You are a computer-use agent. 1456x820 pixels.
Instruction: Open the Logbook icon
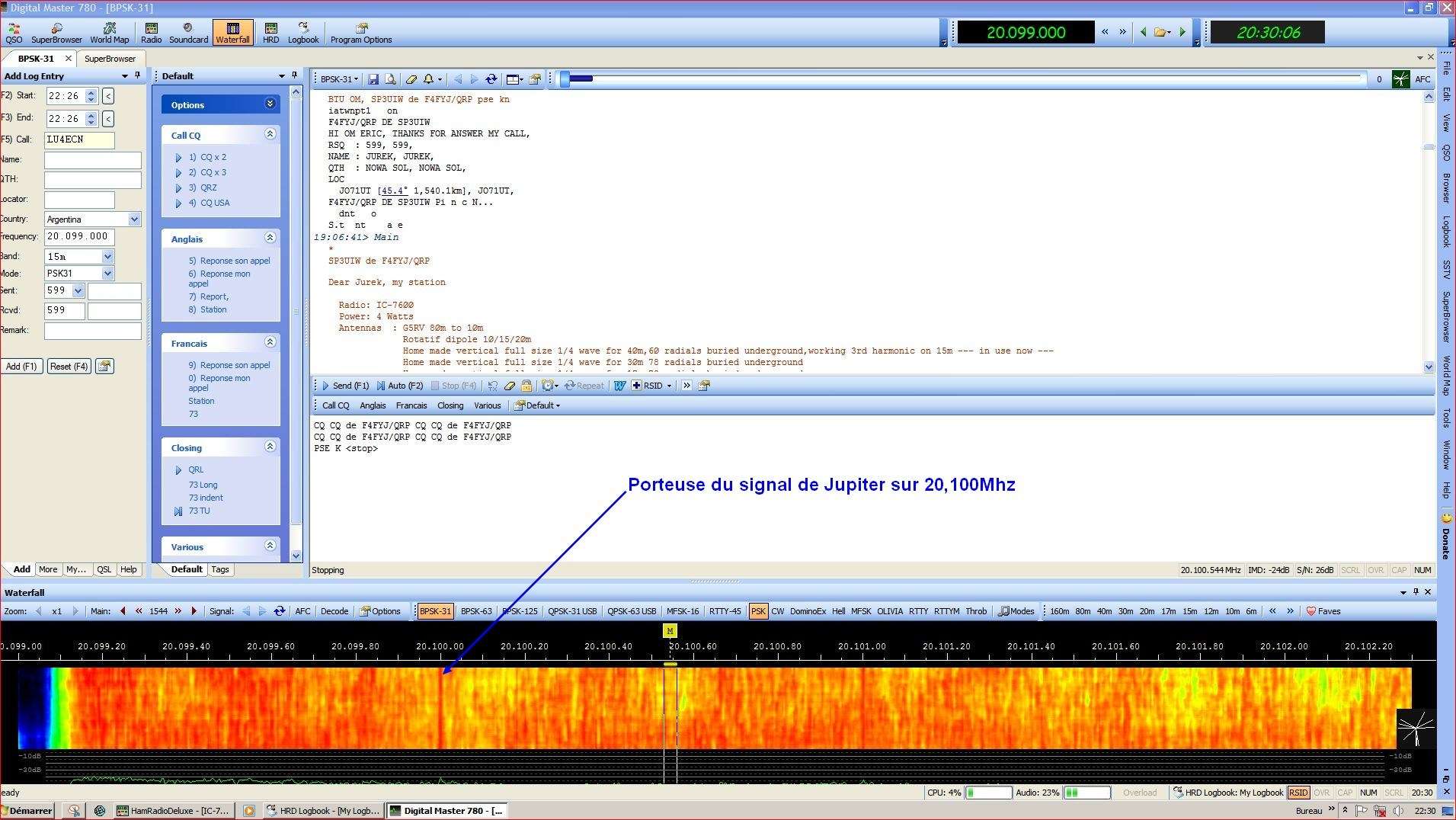303,33
